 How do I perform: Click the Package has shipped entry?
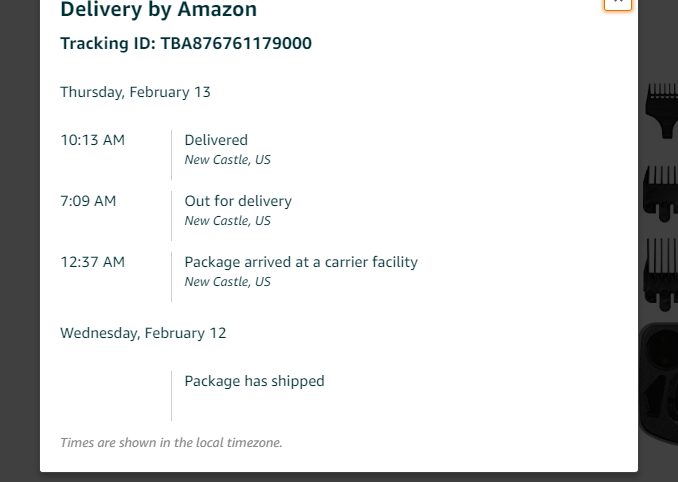(x=254, y=381)
